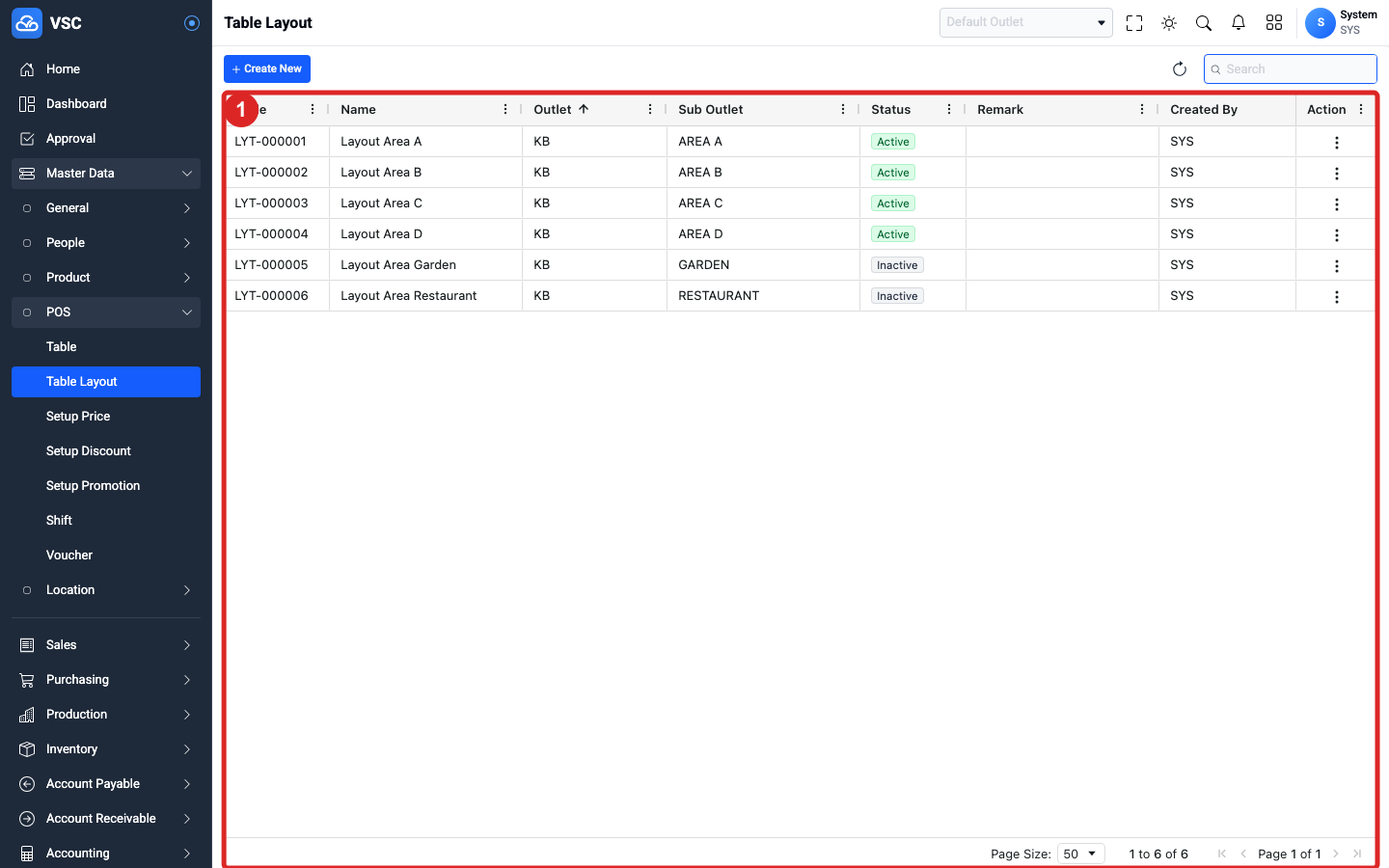Open the Dashboard menu item
The height and width of the screenshot is (868, 1389).
coord(106,104)
